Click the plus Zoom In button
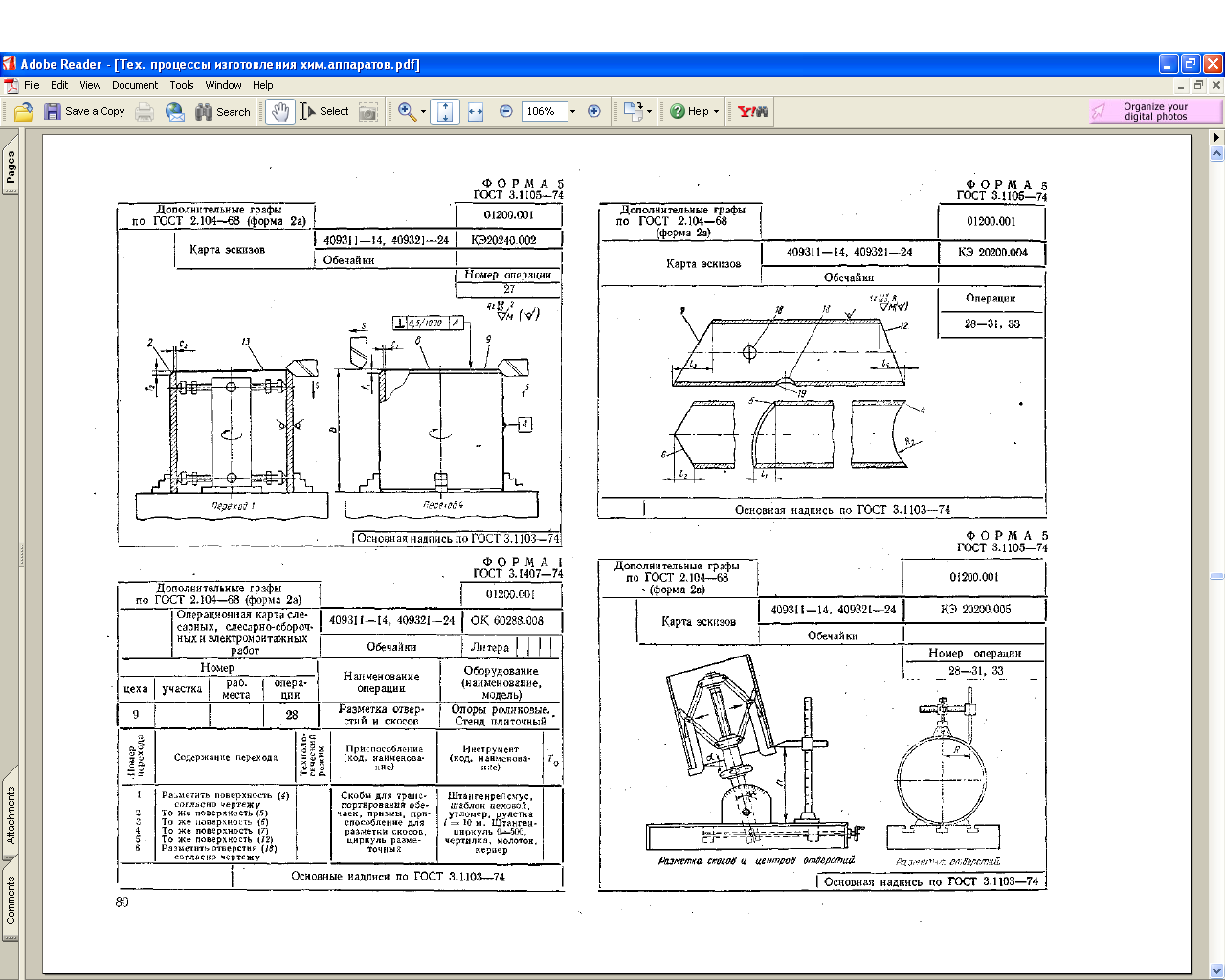1225x980 pixels. (594, 112)
